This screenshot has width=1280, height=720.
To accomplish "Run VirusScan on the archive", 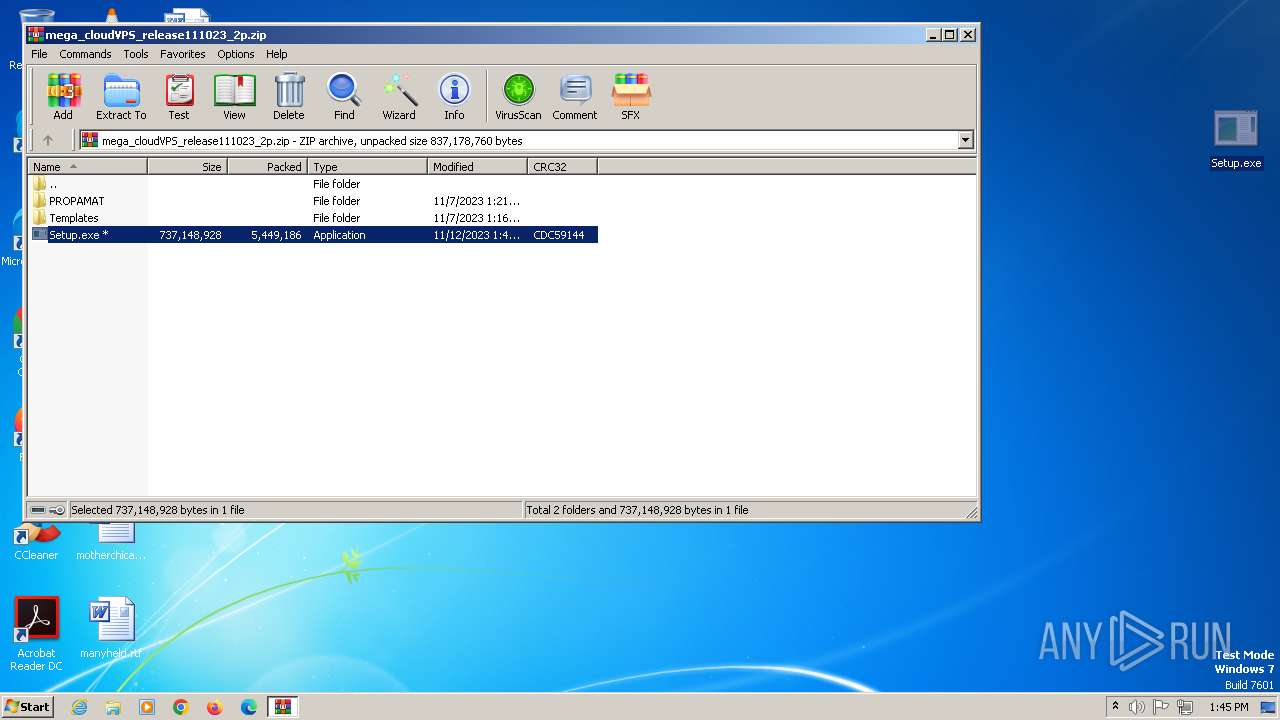I will (518, 97).
